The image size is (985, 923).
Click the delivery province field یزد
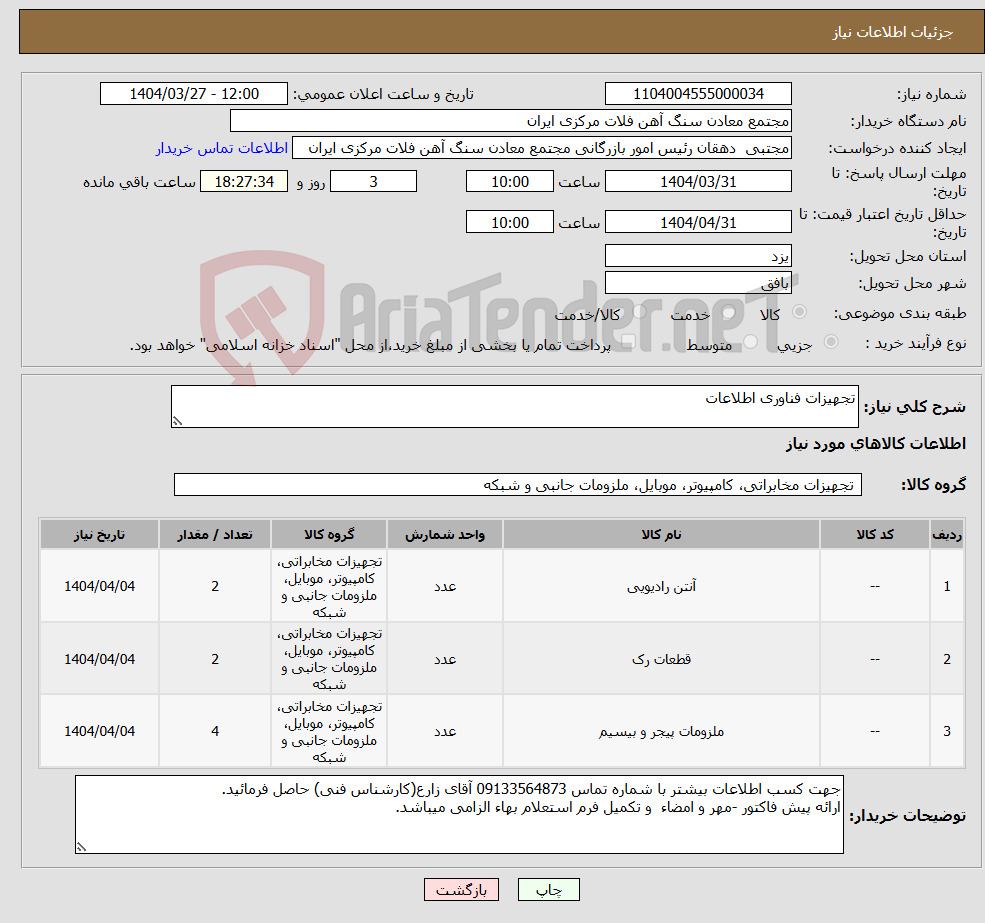pos(698,256)
